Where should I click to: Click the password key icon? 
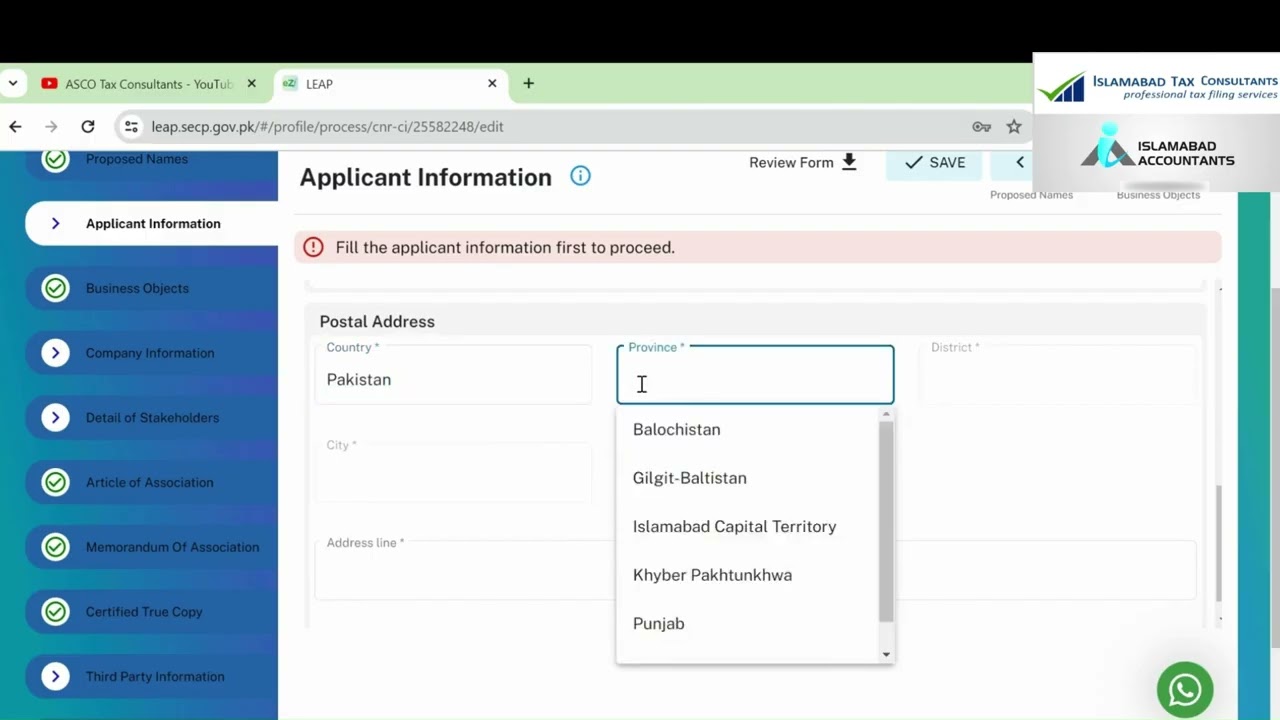[981, 126]
